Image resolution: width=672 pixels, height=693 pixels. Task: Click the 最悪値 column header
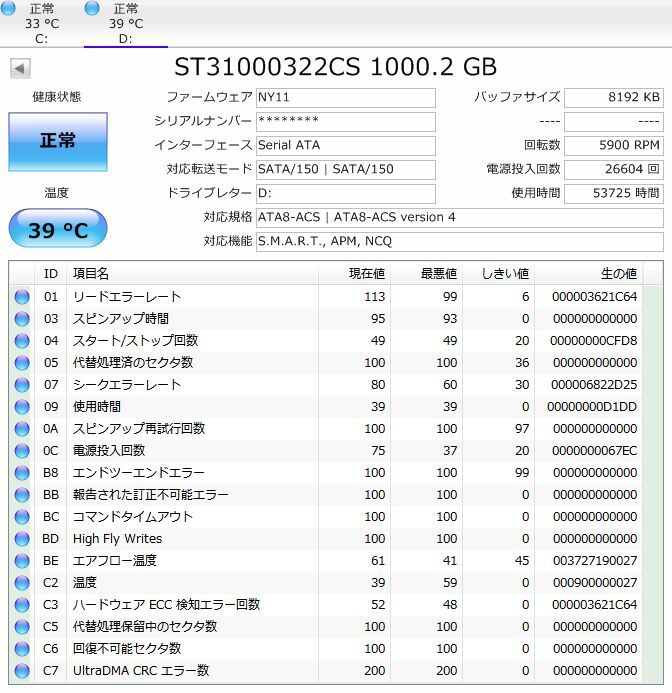427,274
